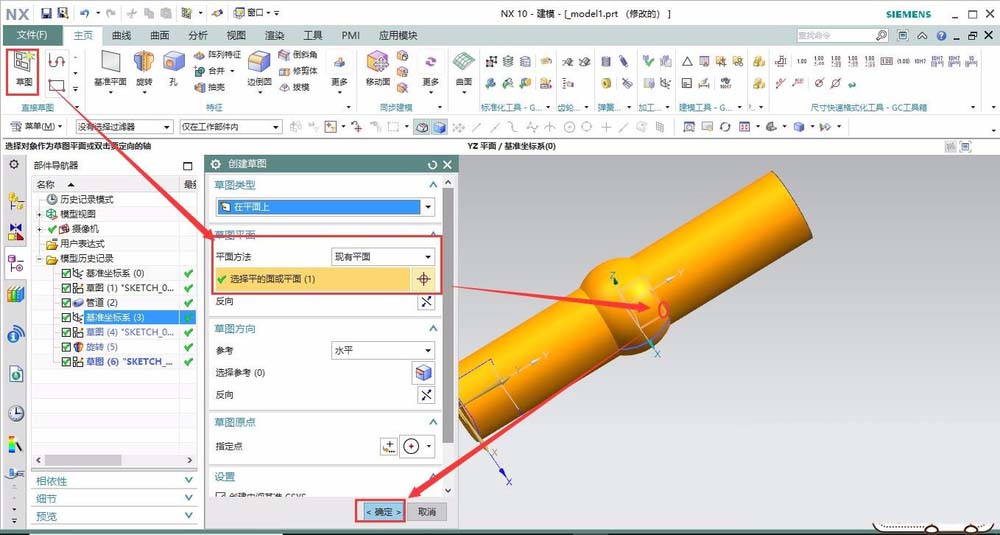
Task: Click the 反向 reverse icon under 平面方法
Action: [x=426, y=302]
